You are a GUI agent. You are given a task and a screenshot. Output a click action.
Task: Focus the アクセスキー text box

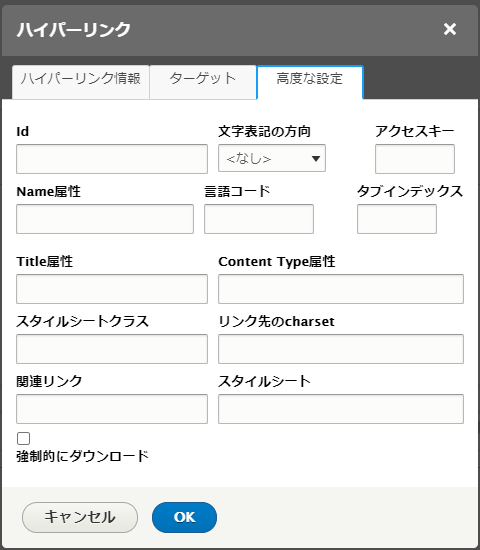[x=415, y=159]
